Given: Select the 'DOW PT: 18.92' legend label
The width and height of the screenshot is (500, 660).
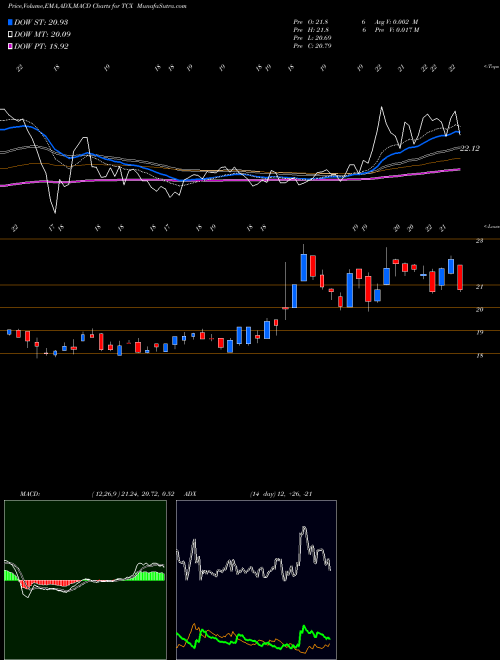Looking at the screenshot, I should click(x=41, y=46).
